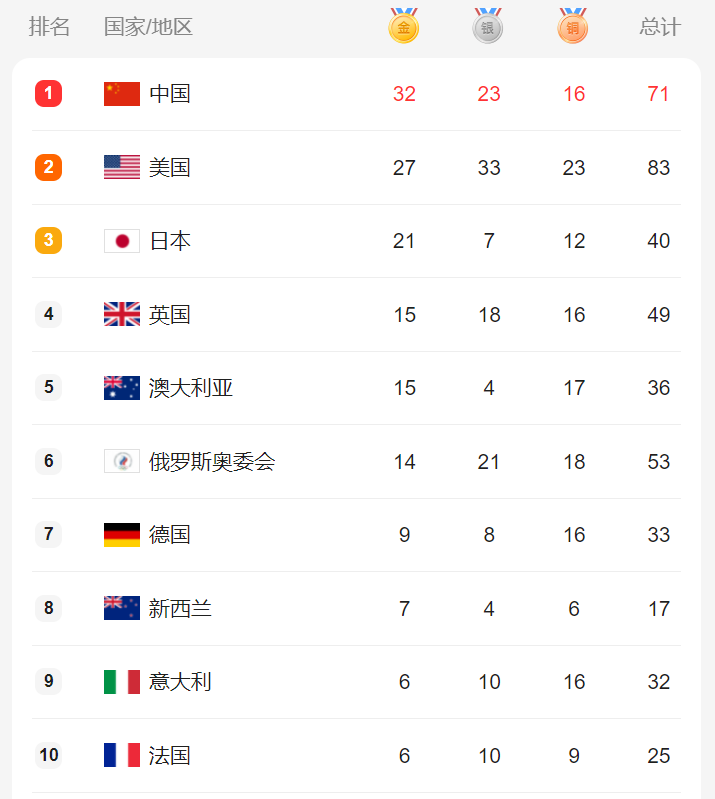The image size is (715, 799).
Task: Click the United Kingdom flag icon
Action: coord(122,314)
